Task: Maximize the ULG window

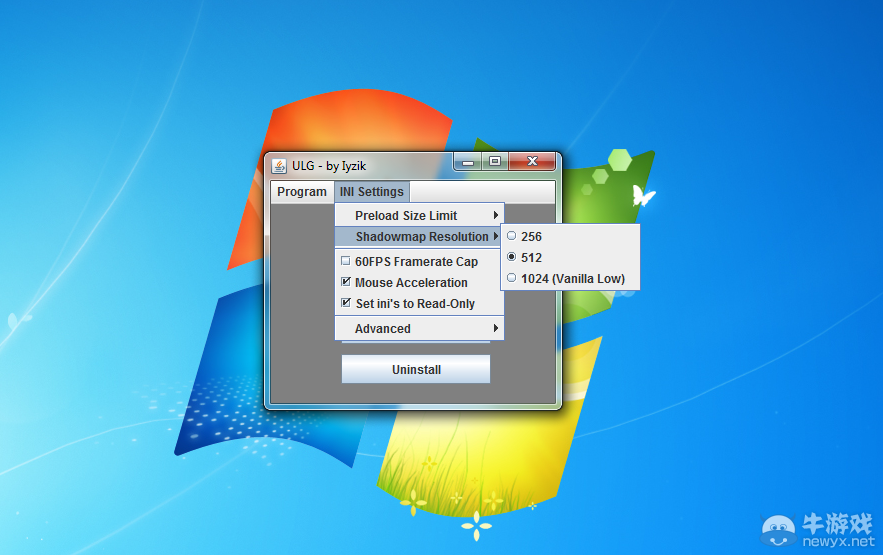Action: tap(495, 162)
